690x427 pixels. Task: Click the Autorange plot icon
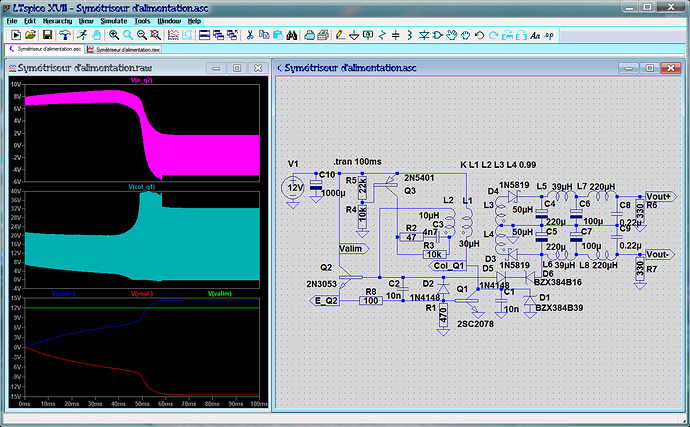tap(173, 35)
